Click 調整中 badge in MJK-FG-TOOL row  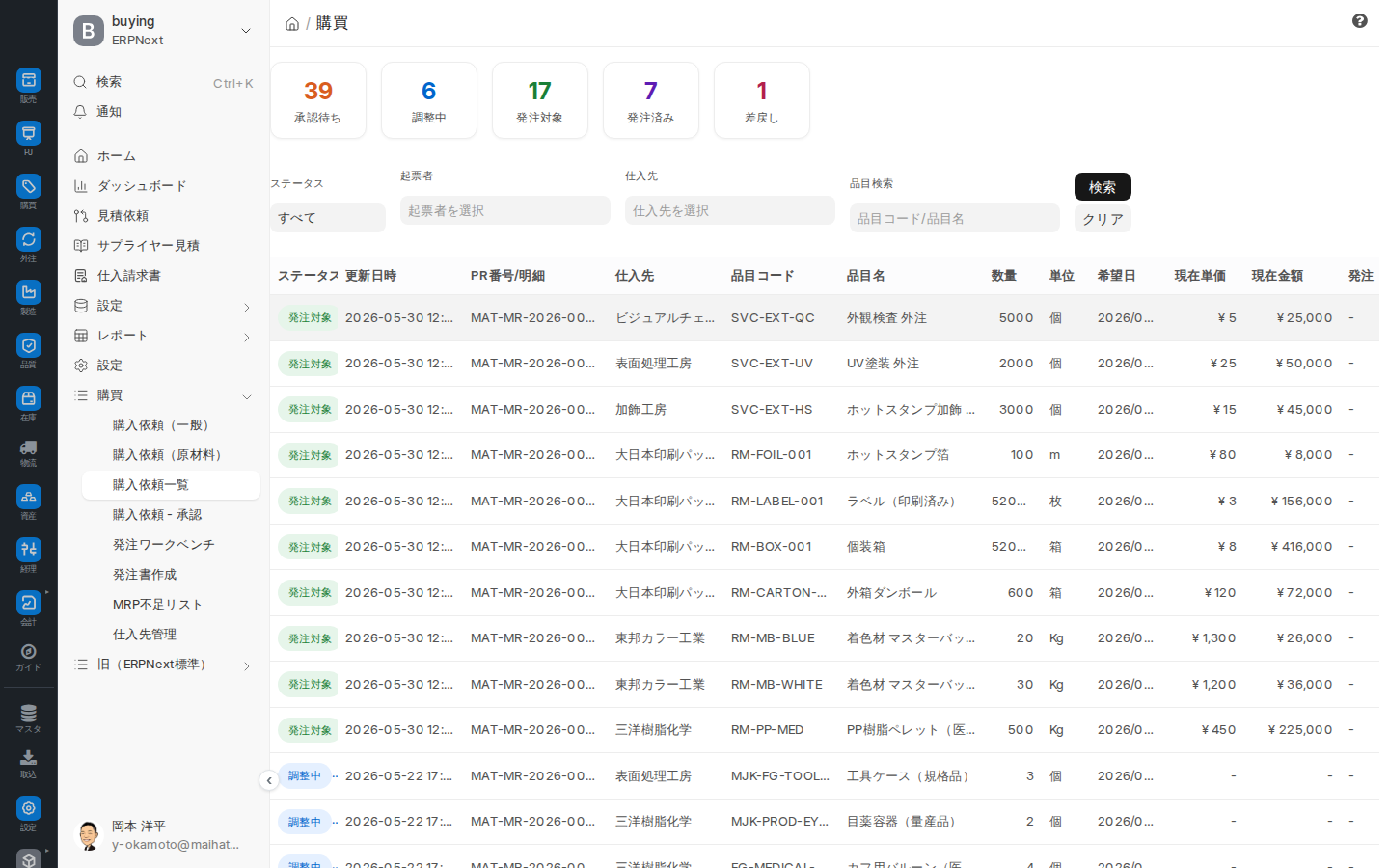click(305, 776)
